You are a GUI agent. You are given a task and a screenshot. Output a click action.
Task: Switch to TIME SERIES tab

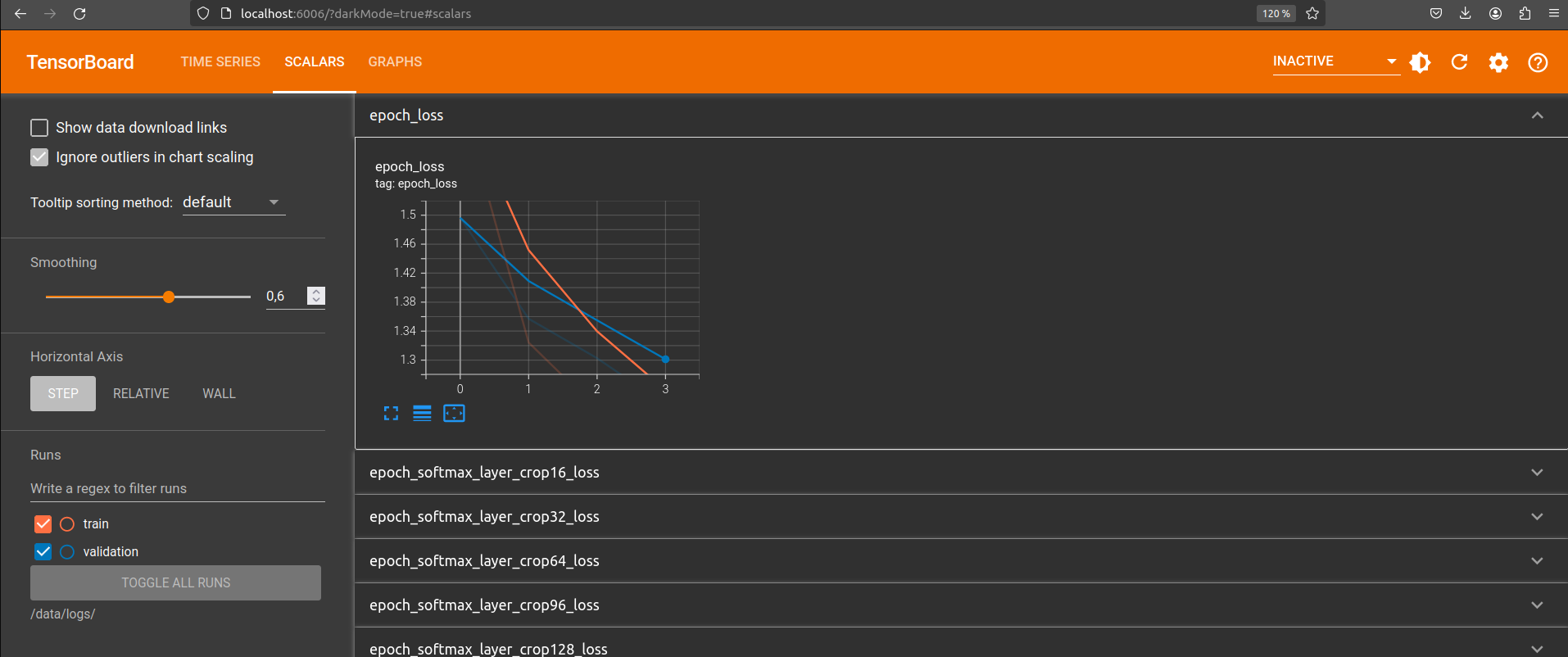point(220,62)
